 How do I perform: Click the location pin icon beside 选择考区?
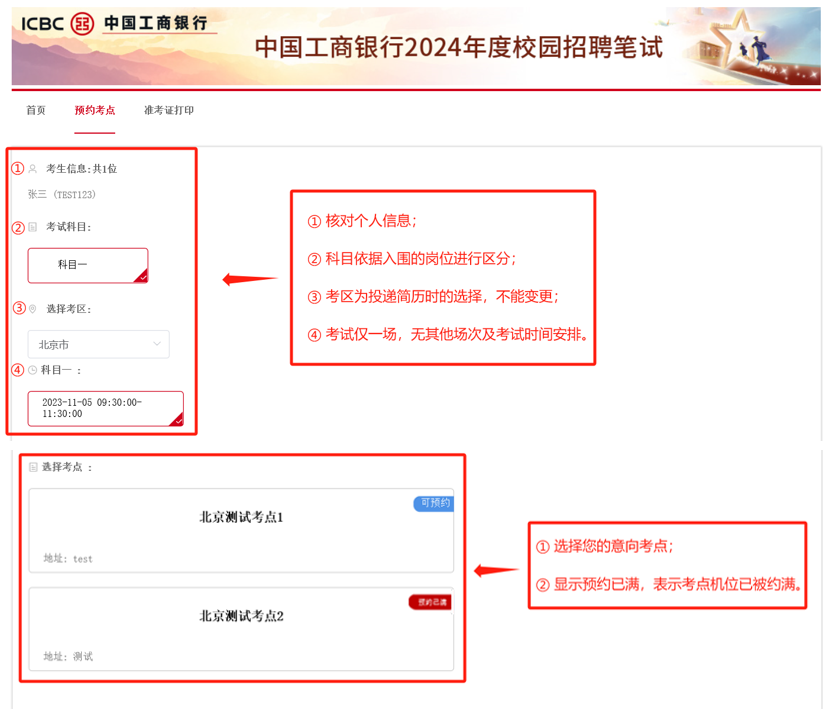pyautogui.click(x=33, y=309)
